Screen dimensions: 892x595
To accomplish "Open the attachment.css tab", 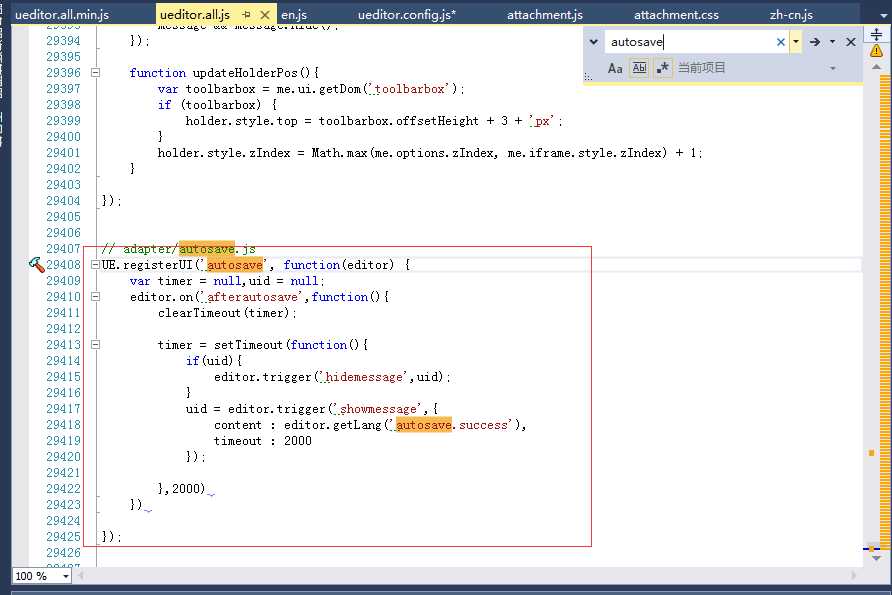I will tap(676, 14).
